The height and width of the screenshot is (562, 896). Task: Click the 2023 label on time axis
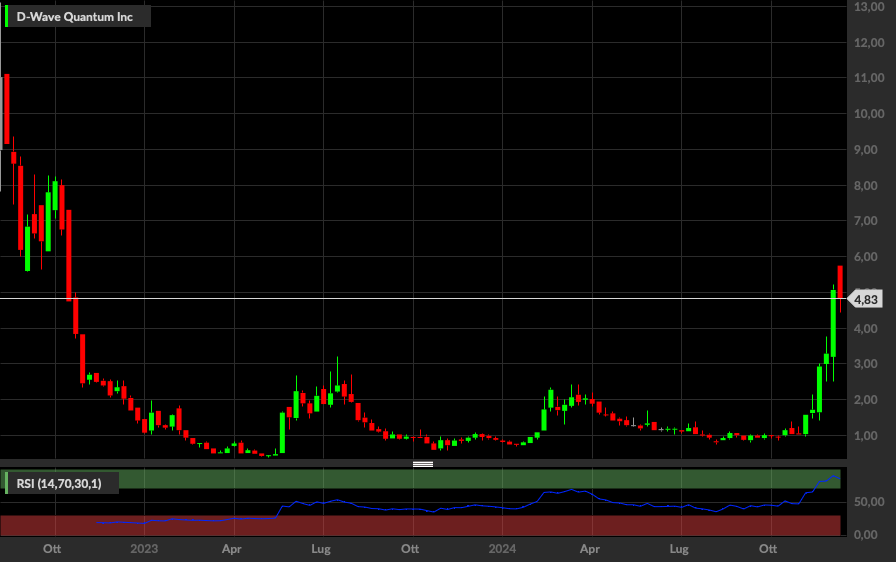coord(143,549)
